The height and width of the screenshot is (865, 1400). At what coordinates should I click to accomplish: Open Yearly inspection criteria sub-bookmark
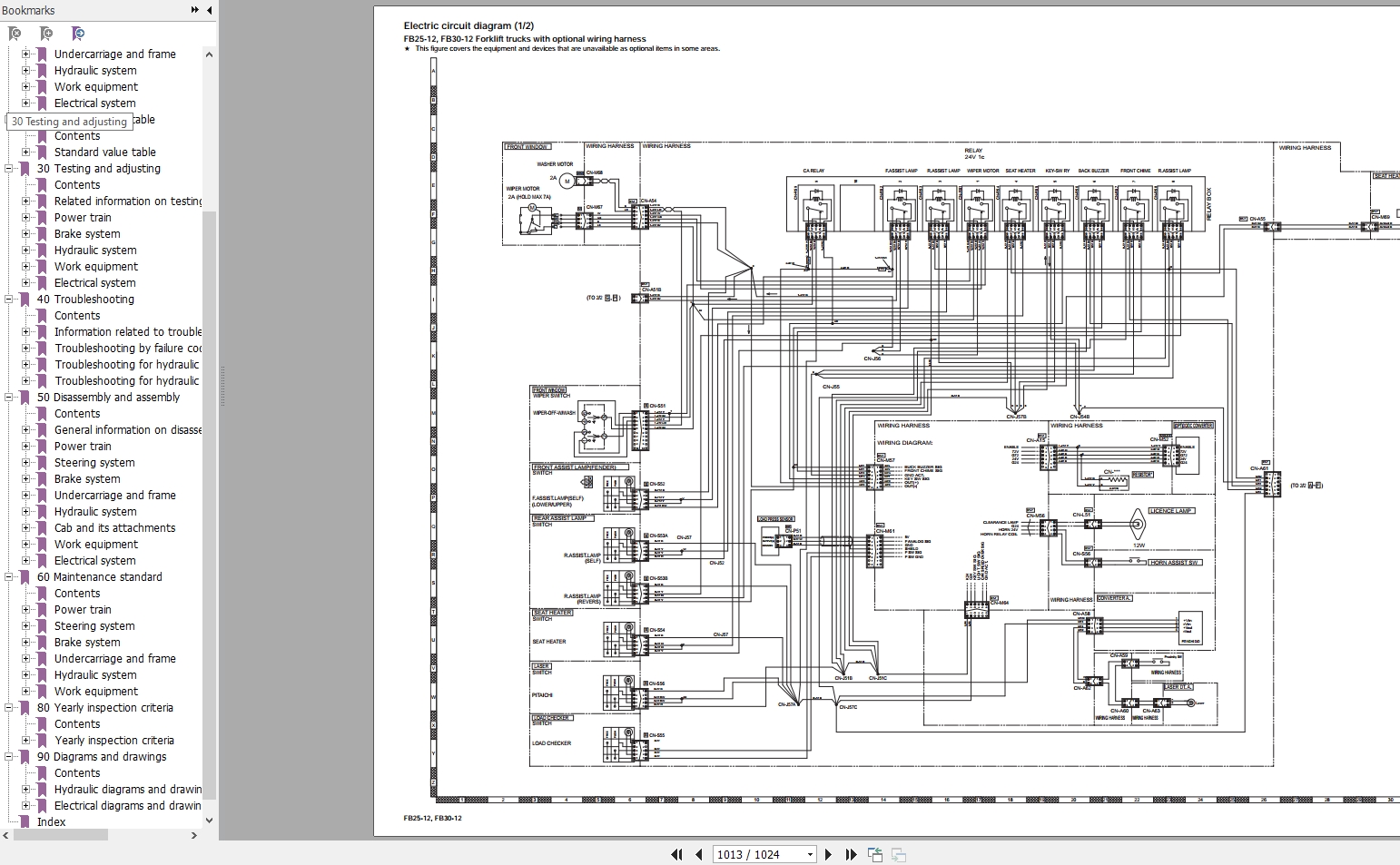(x=114, y=741)
